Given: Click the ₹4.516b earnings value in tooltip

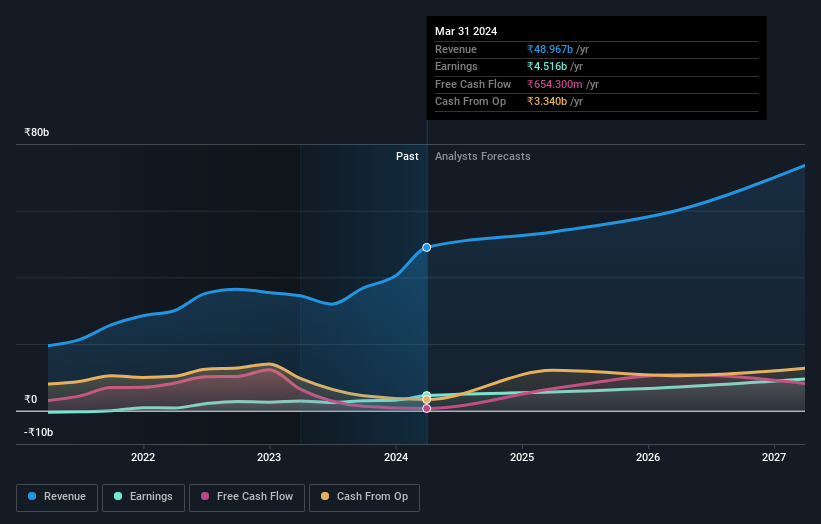Looking at the screenshot, I should 547,66.
